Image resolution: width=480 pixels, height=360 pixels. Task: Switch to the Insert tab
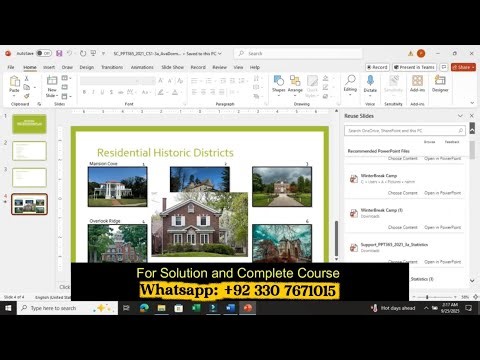tap(49, 67)
